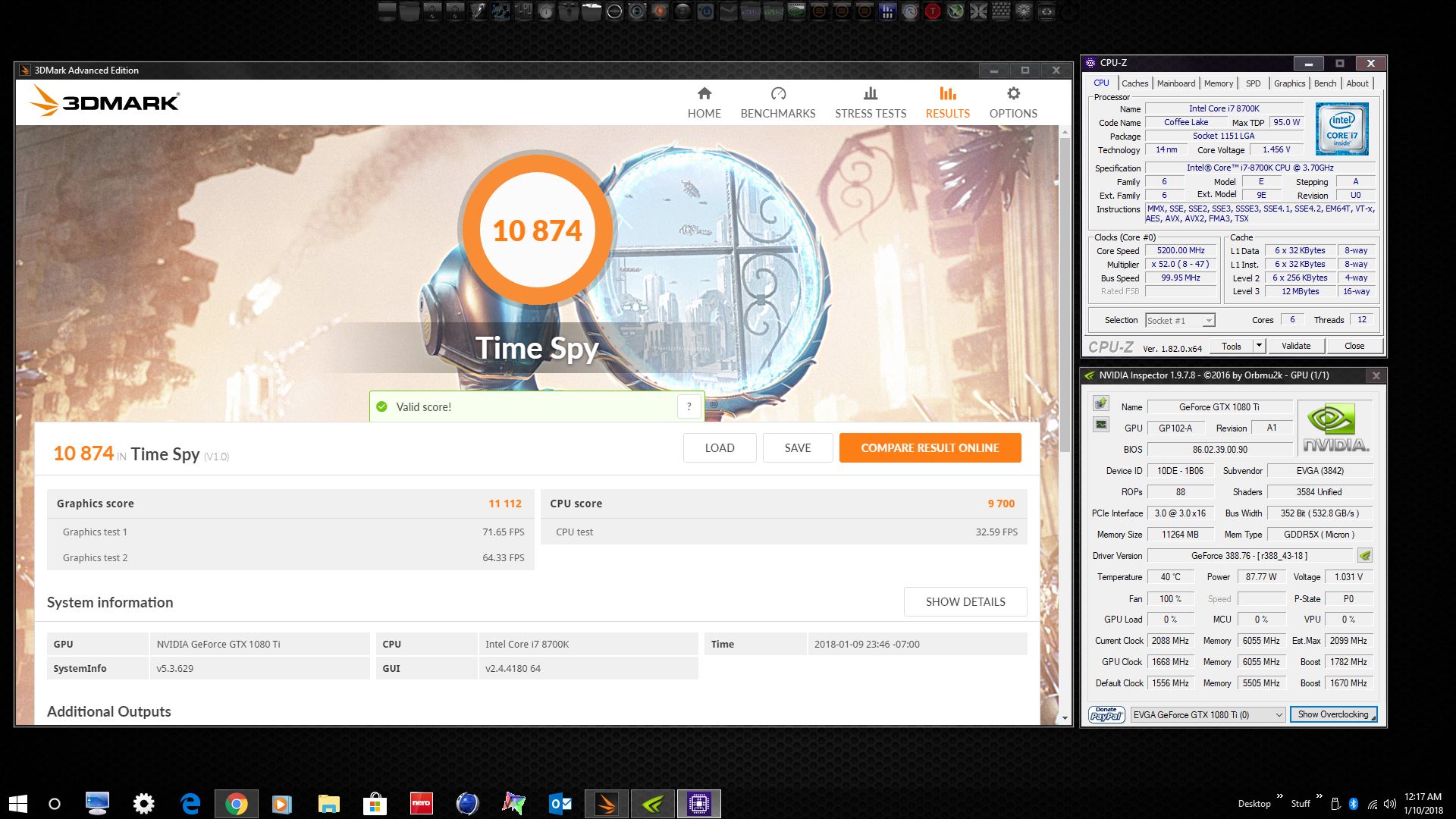
Task: Click the 3DMark window vertical scrollbar thumb
Action: coord(1065,296)
